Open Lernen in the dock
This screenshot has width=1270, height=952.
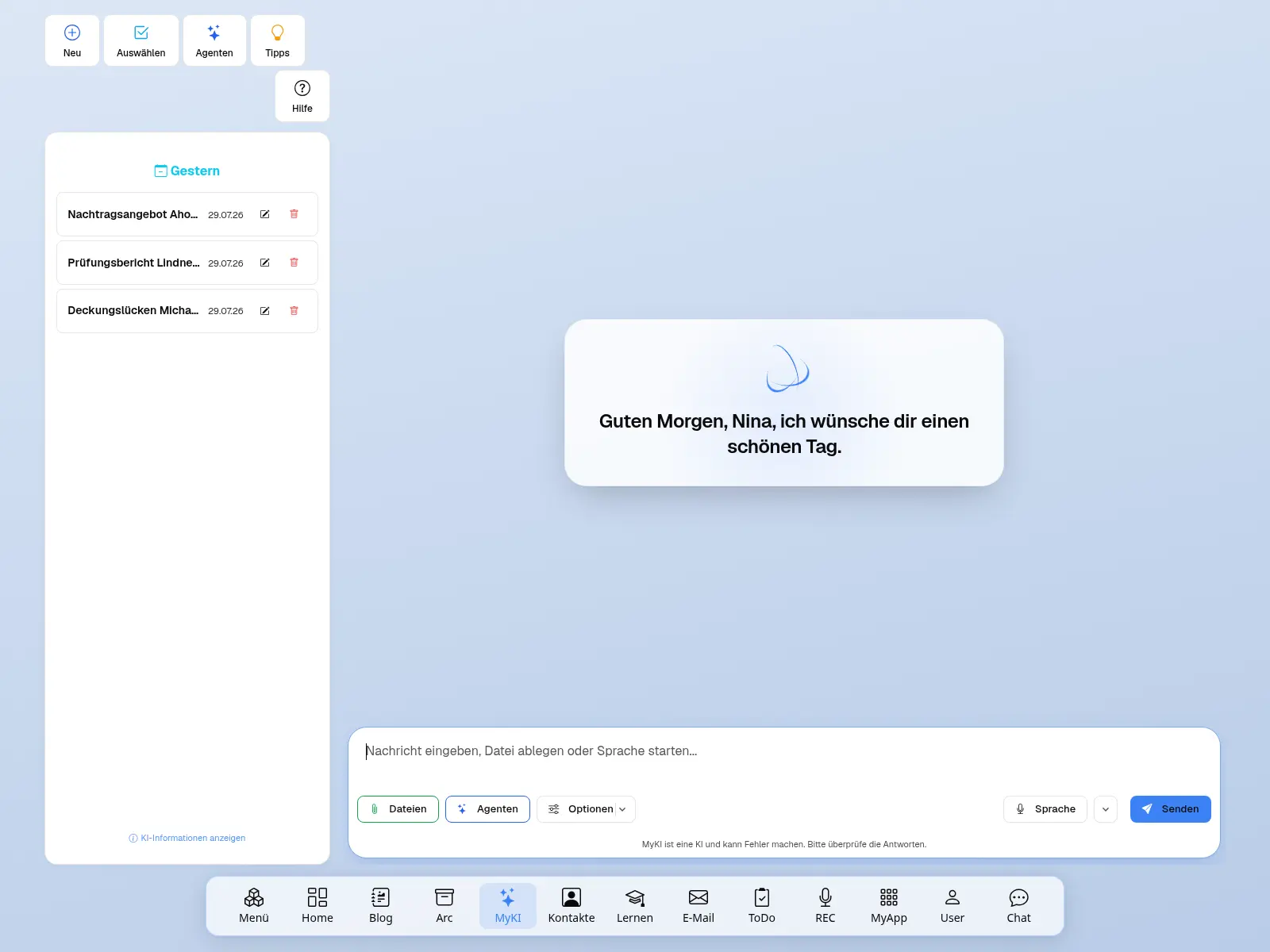[x=635, y=906]
